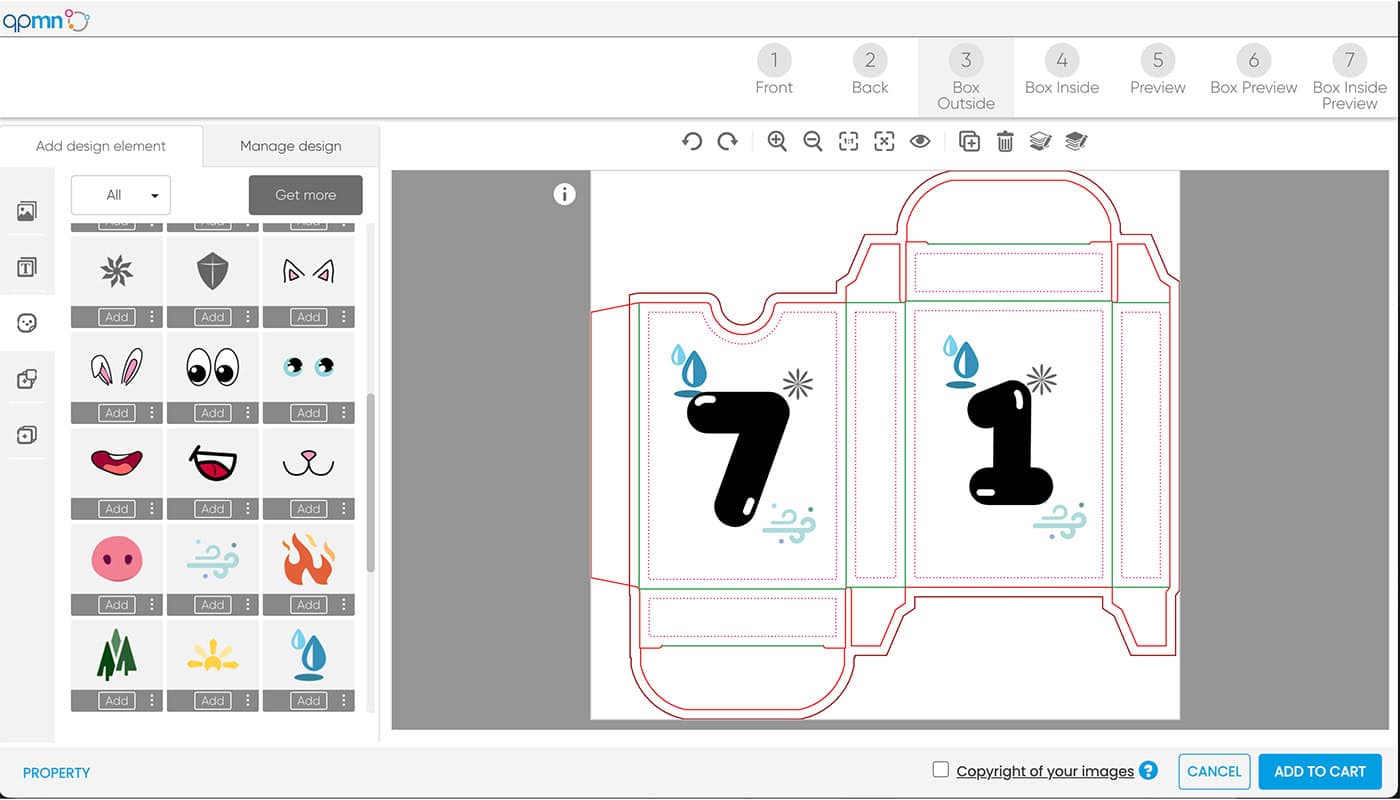Select the bunny ears clipart thumbnail
Viewport: 1400px width, 800px height.
click(117, 368)
